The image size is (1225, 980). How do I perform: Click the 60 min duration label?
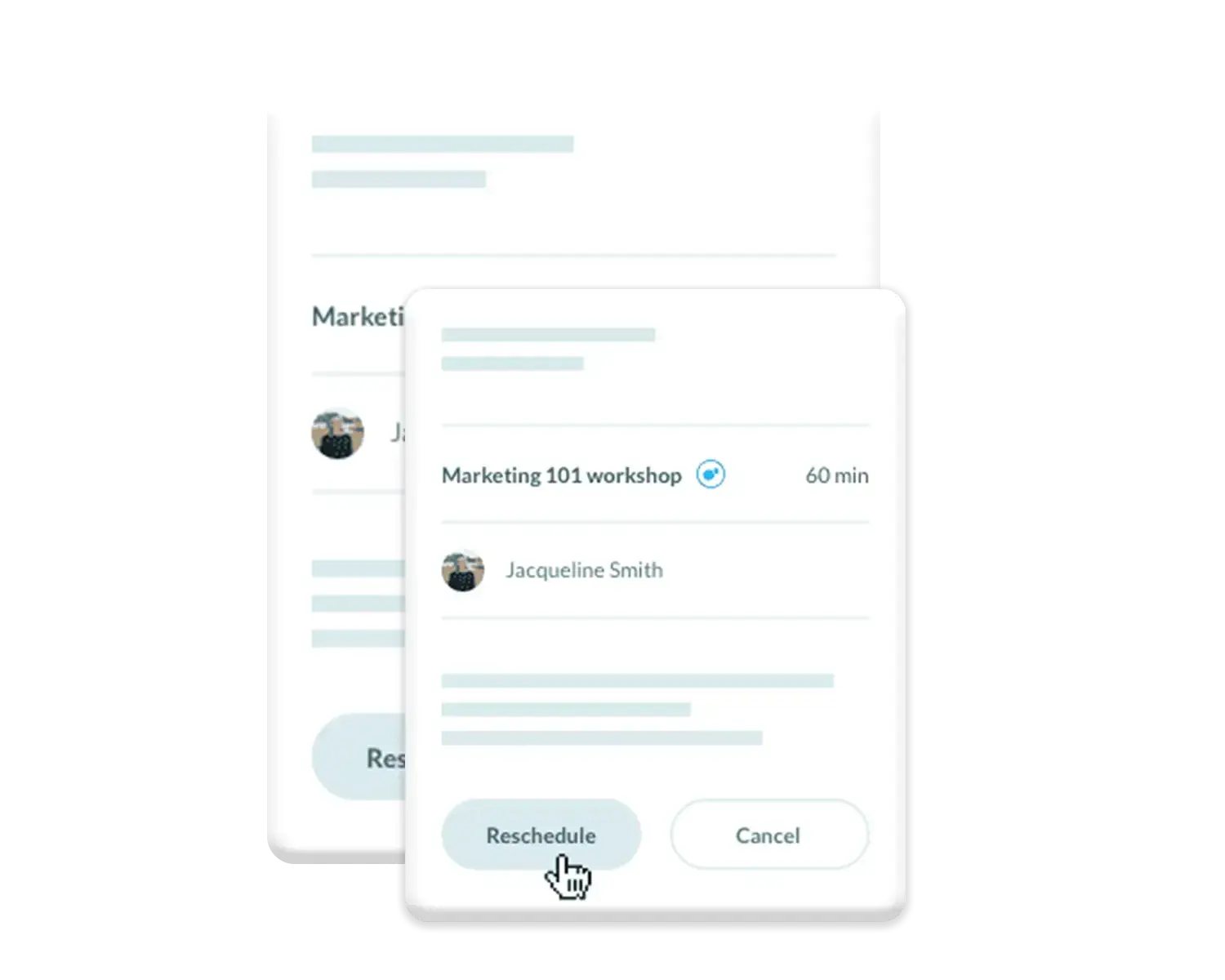tap(837, 475)
